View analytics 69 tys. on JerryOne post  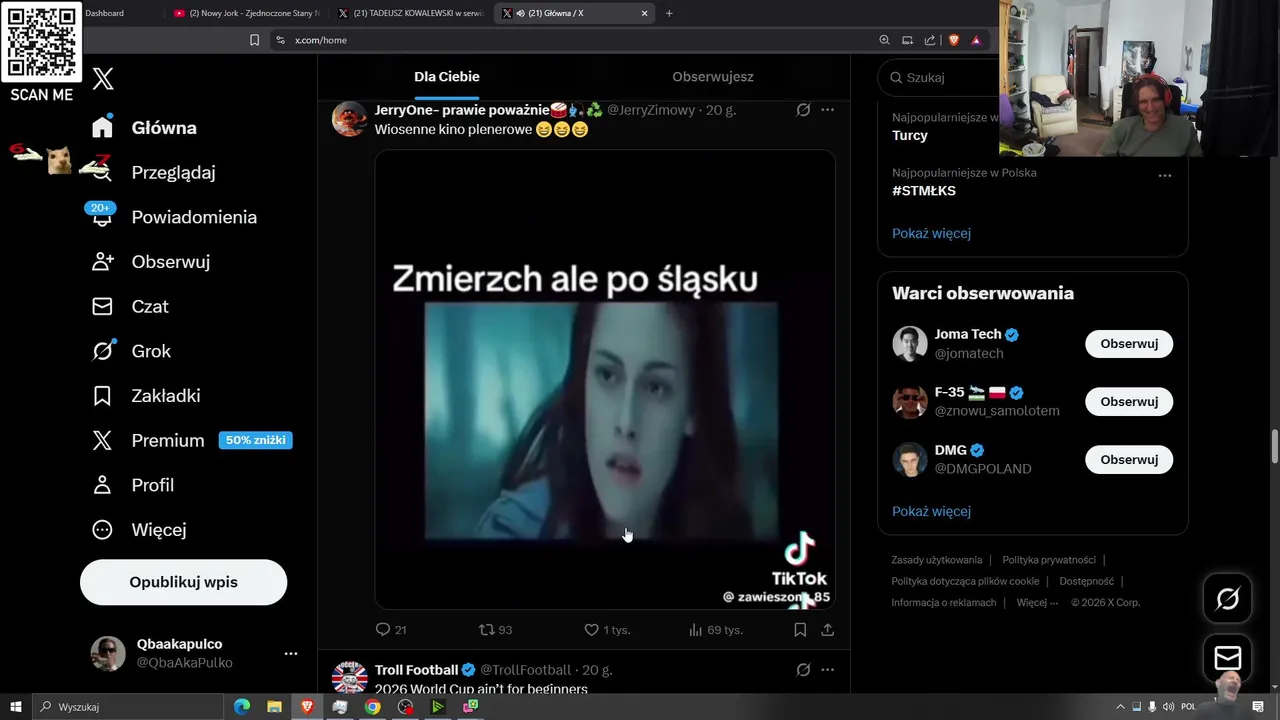coord(715,629)
